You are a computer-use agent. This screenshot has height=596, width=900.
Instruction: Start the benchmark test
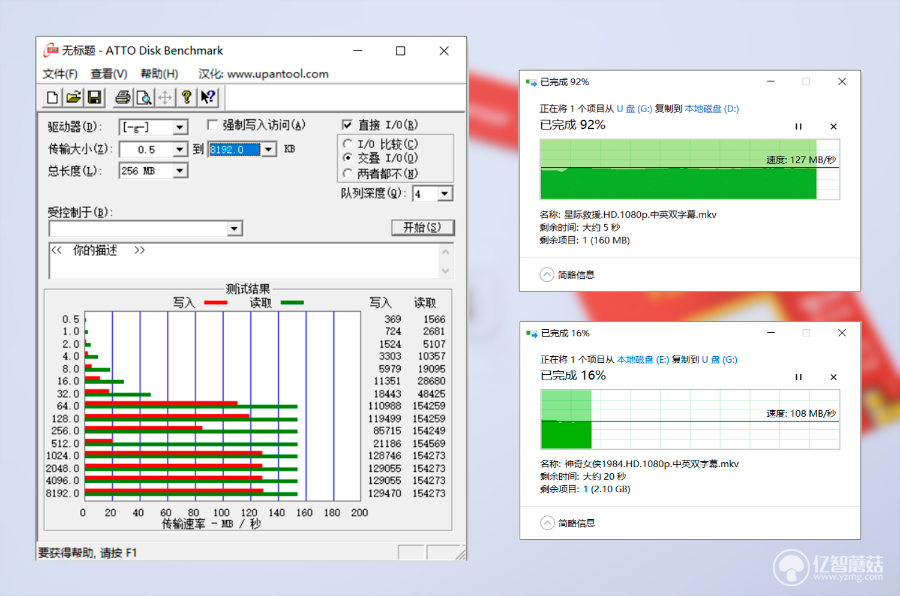pos(422,227)
